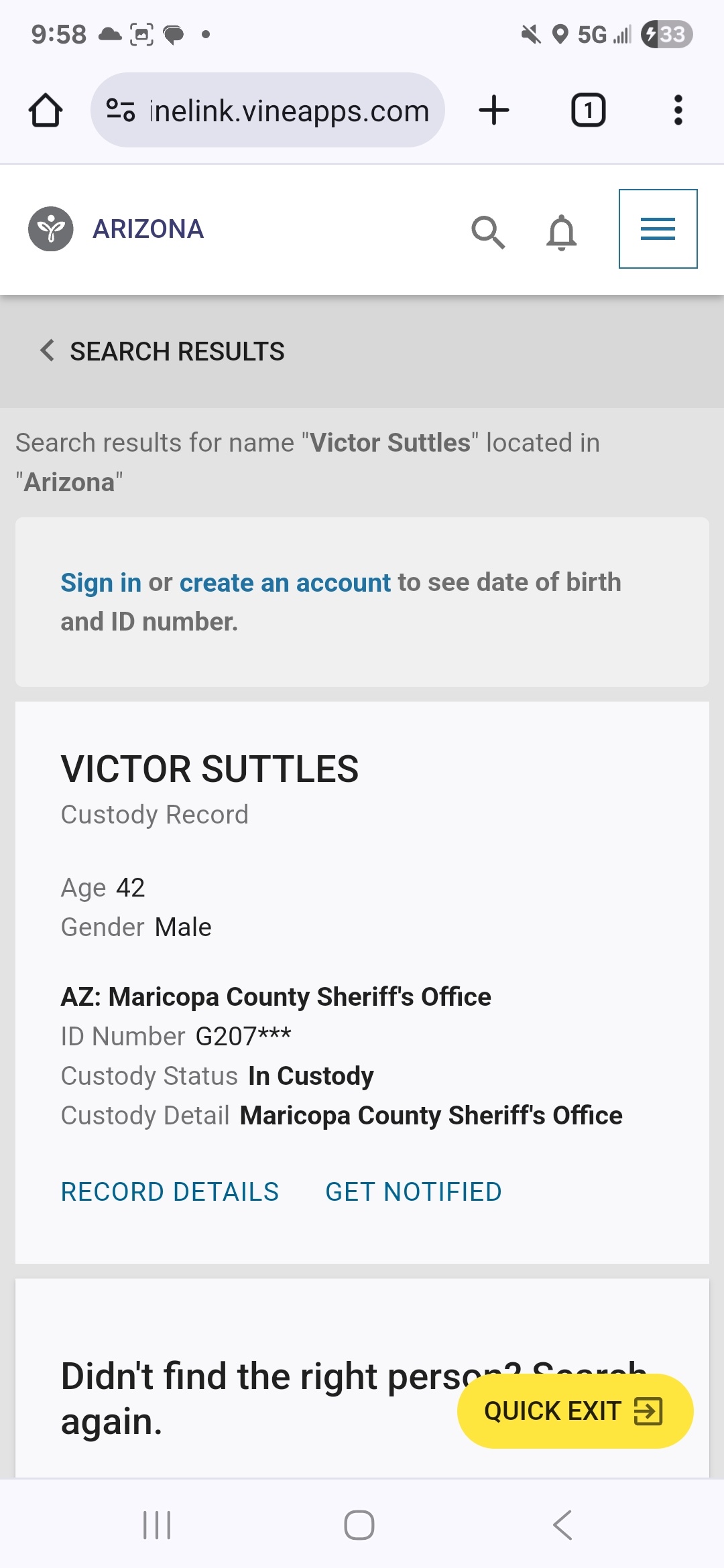Click the ARIZONA state label
The width and height of the screenshot is (724, 1568).
point(148,229)
